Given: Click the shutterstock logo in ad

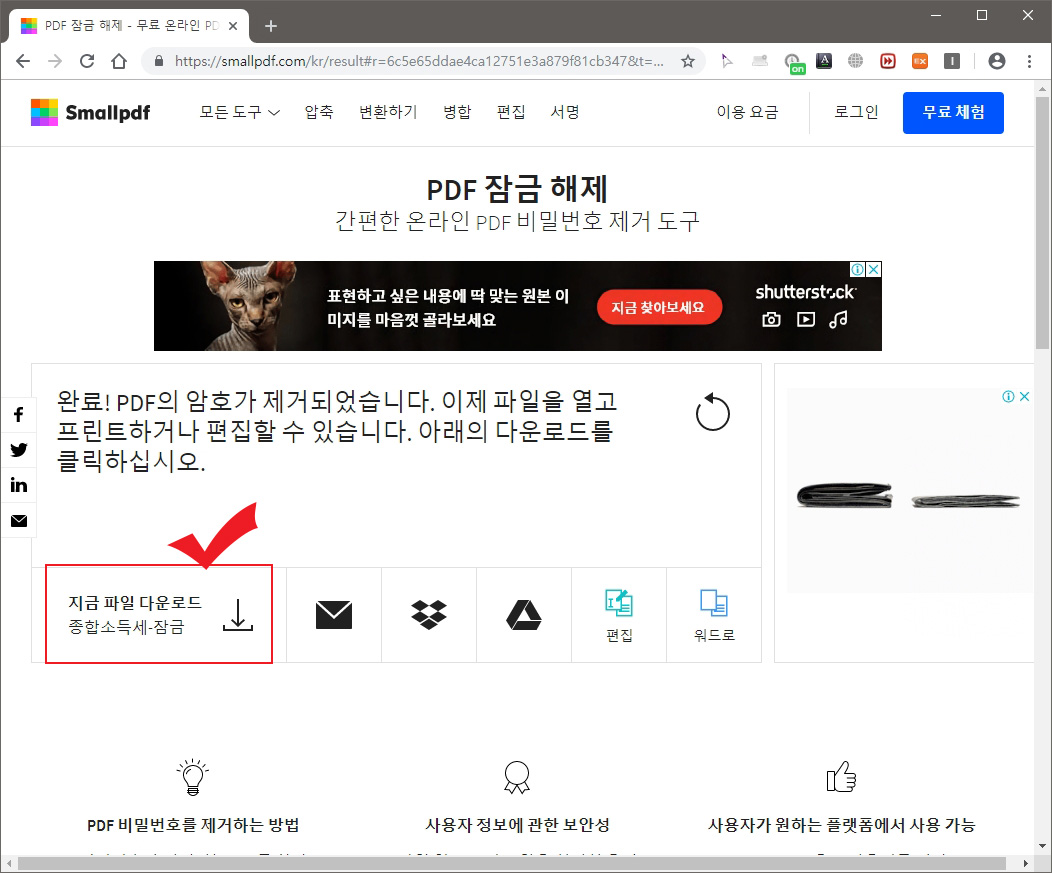Looking at the screenshot, I should [805, 293].
